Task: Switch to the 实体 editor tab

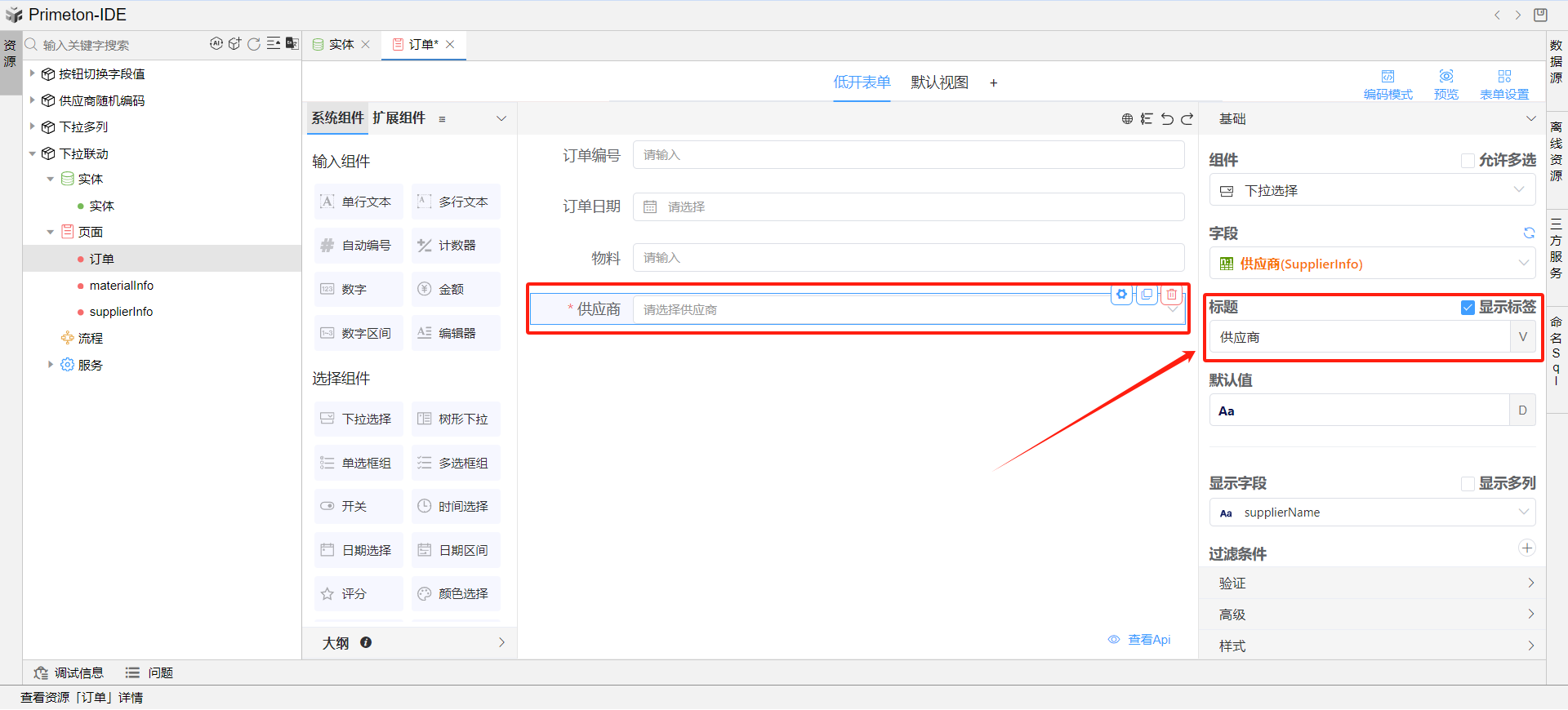Action: [341, 45]
